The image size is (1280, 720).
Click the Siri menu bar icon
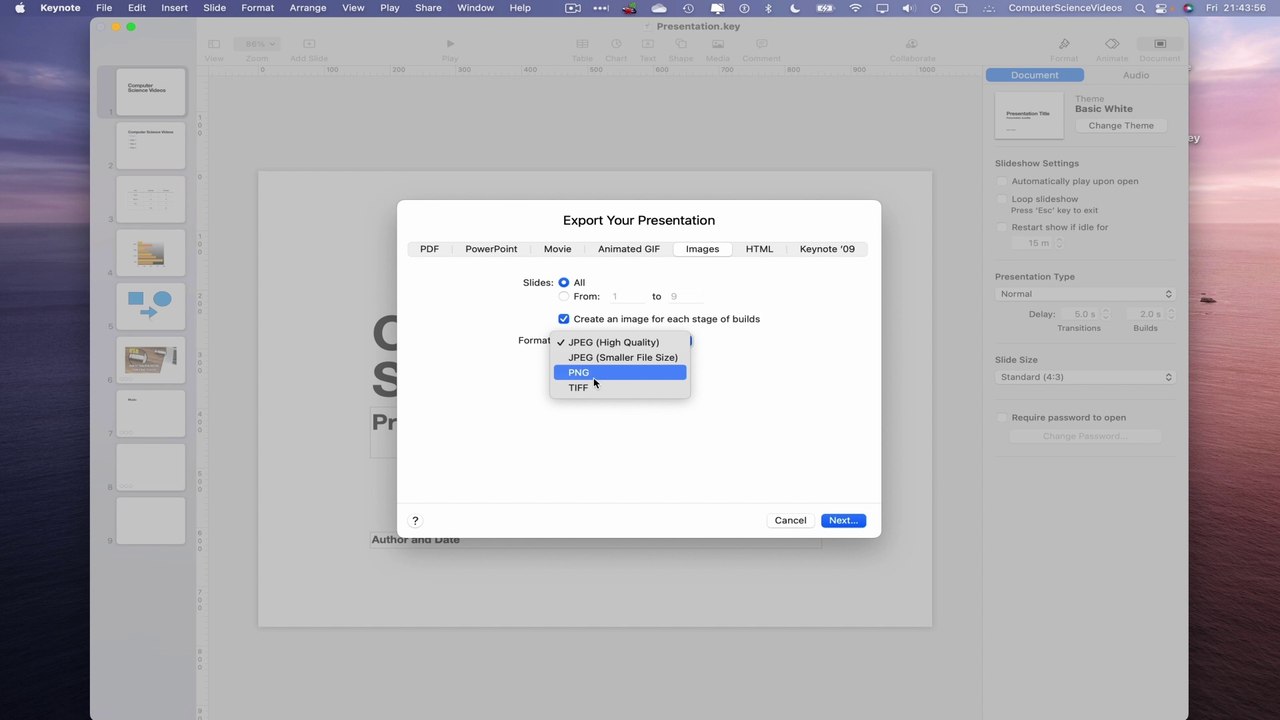pos(1188,8)
